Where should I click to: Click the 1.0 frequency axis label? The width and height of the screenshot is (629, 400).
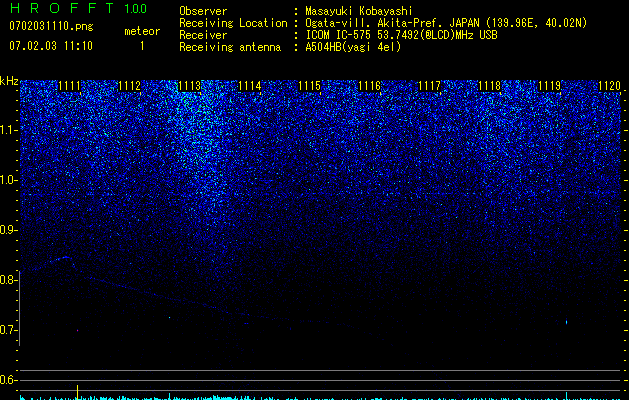(x=8, y=180)
